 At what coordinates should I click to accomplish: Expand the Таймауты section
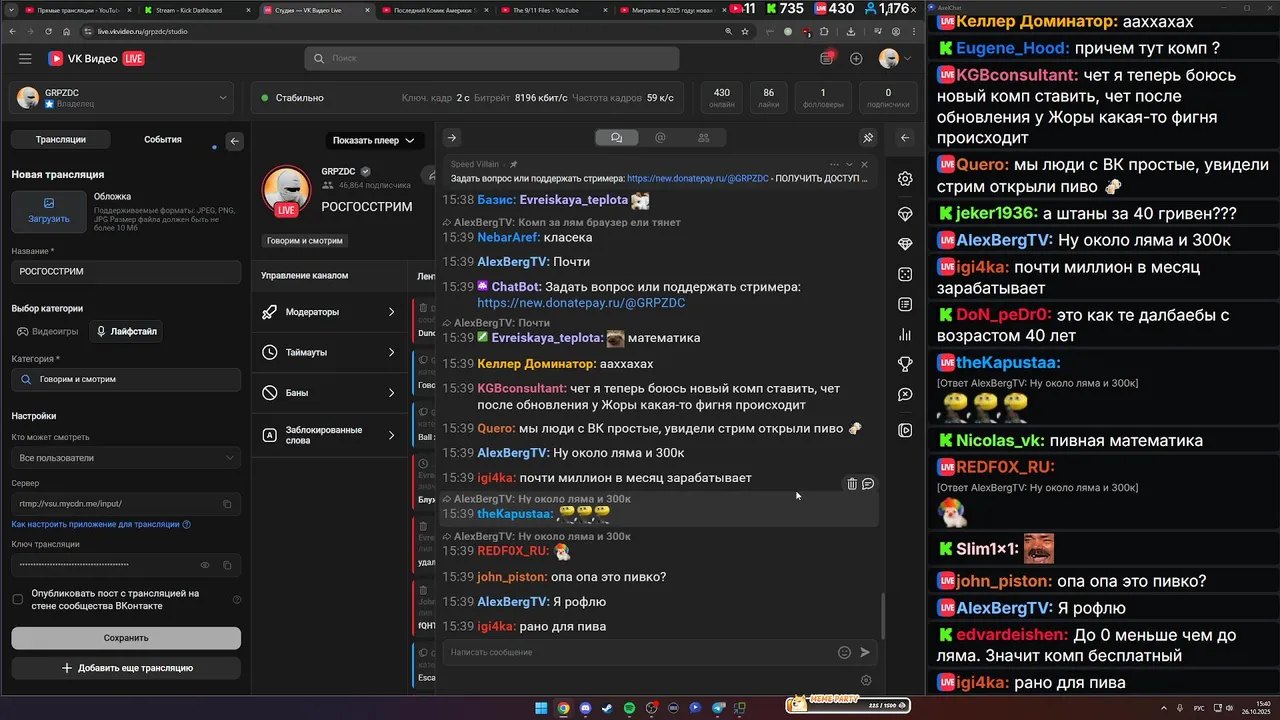pyautogui.click(x=330, y=352)
